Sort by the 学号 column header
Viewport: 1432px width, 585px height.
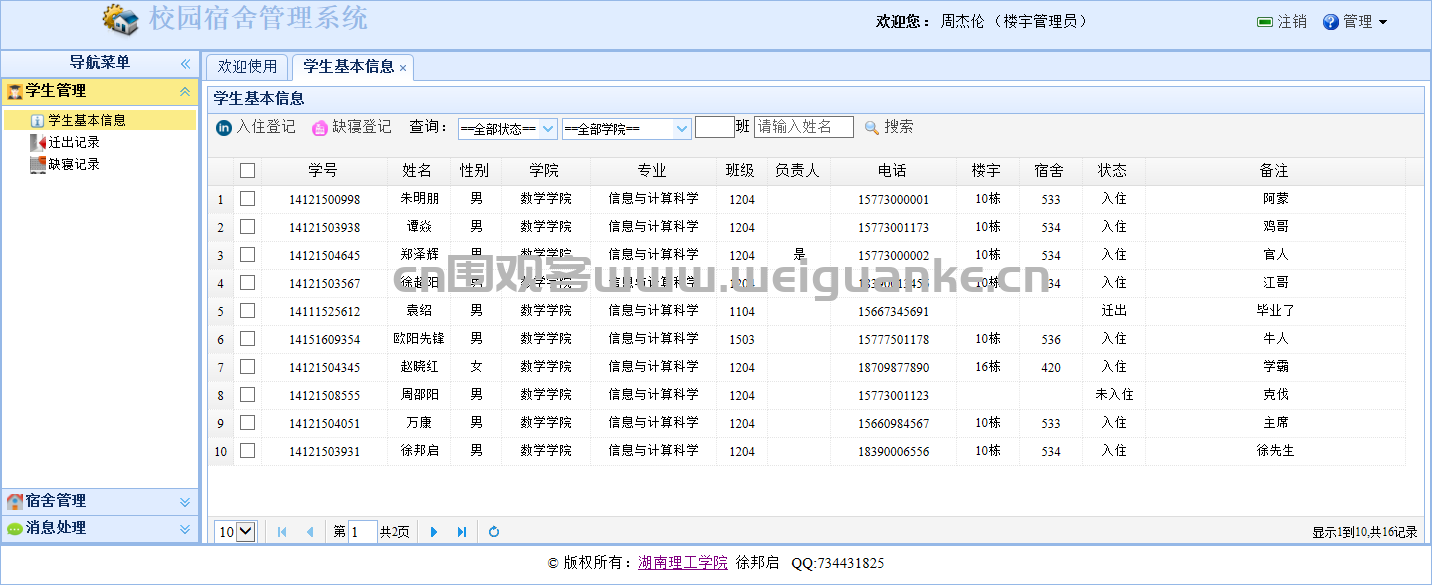point(323,171)
